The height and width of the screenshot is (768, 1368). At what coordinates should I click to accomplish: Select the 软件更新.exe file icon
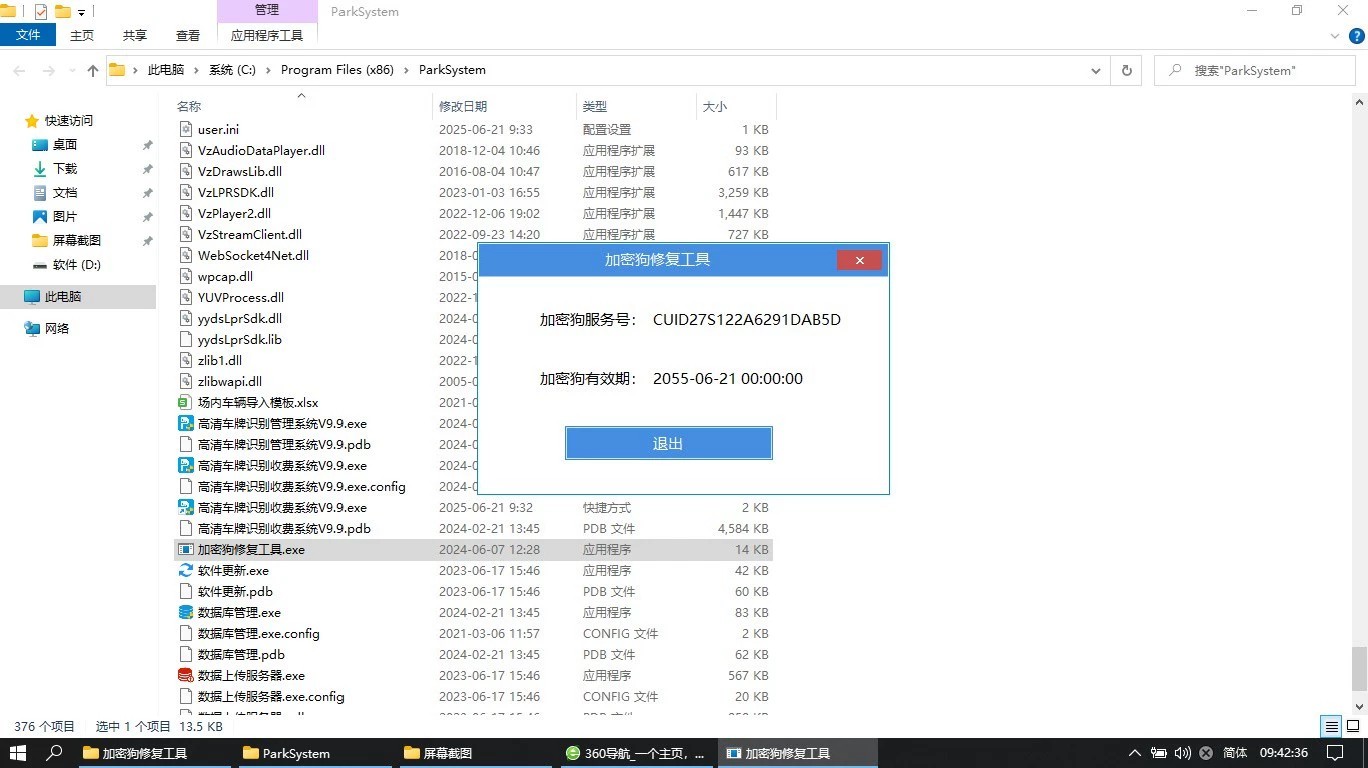coord(185,571)
